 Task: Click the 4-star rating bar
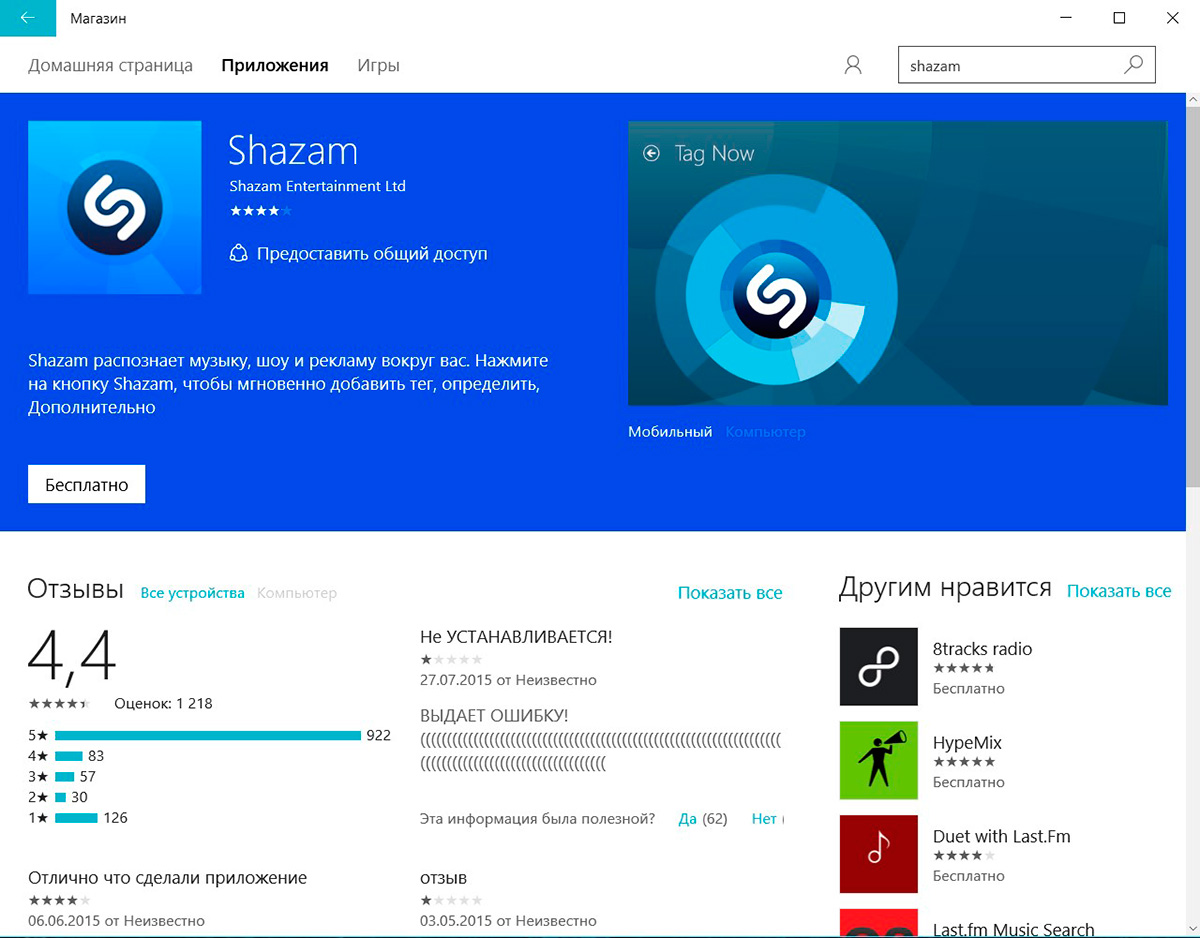point(68,756)
